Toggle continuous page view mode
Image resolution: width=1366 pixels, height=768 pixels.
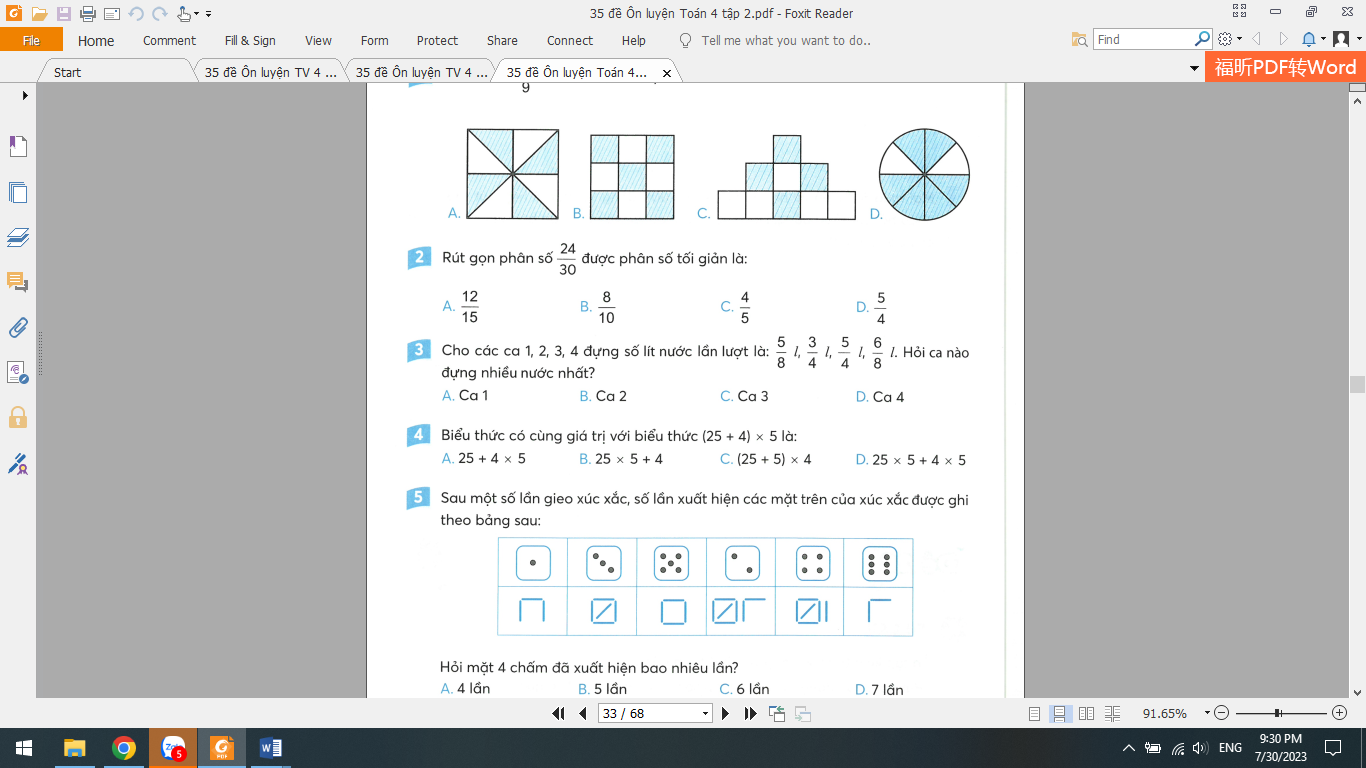1061,713
